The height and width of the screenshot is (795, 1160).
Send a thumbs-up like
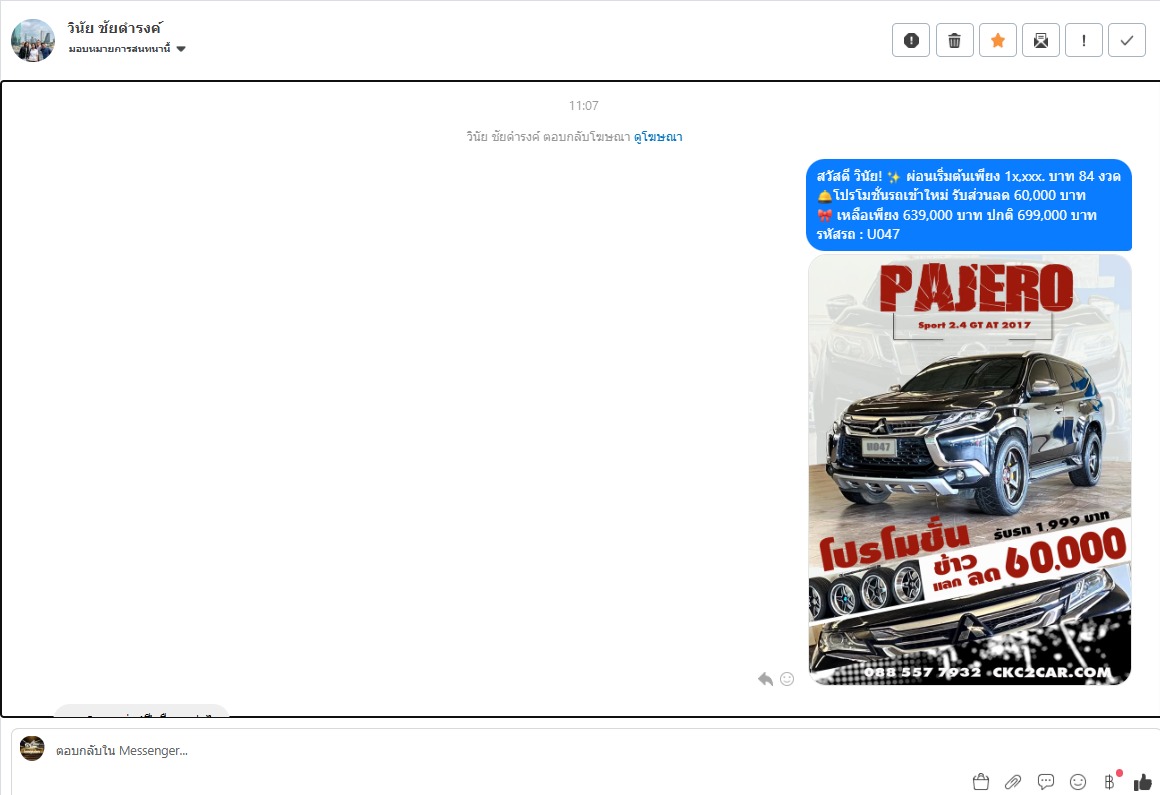click(x=1142, y=782)
